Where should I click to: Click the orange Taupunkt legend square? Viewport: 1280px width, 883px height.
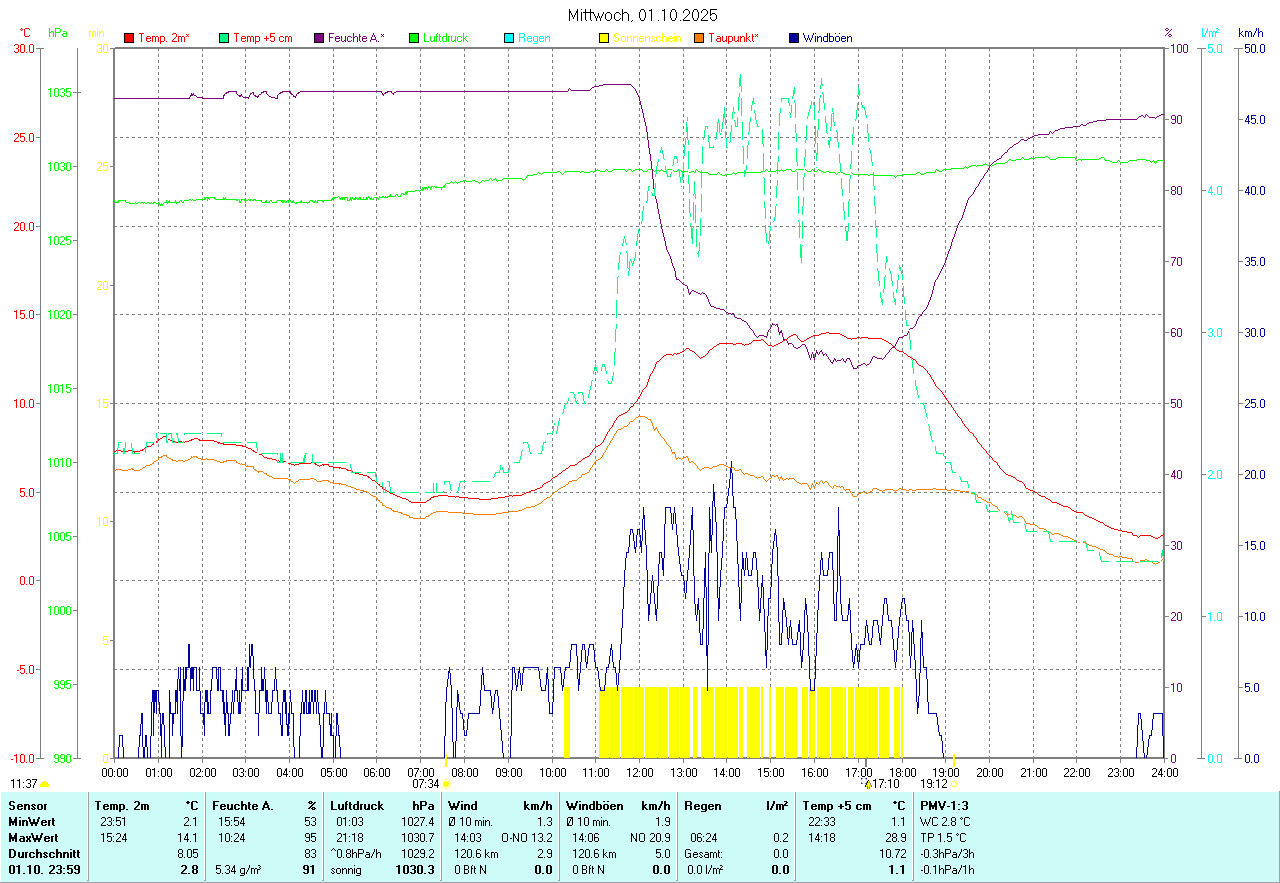(699, 38)
